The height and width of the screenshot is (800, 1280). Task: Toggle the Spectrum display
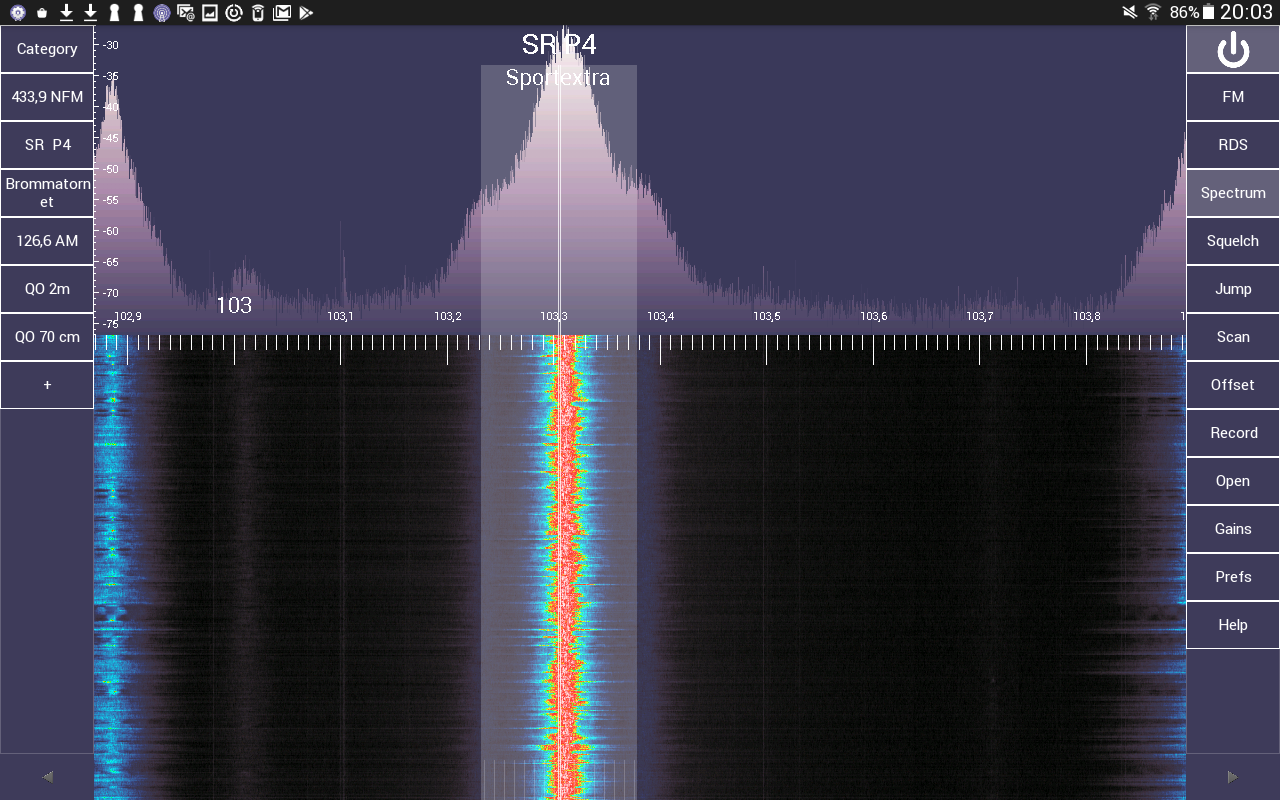tap(1233, 193)
